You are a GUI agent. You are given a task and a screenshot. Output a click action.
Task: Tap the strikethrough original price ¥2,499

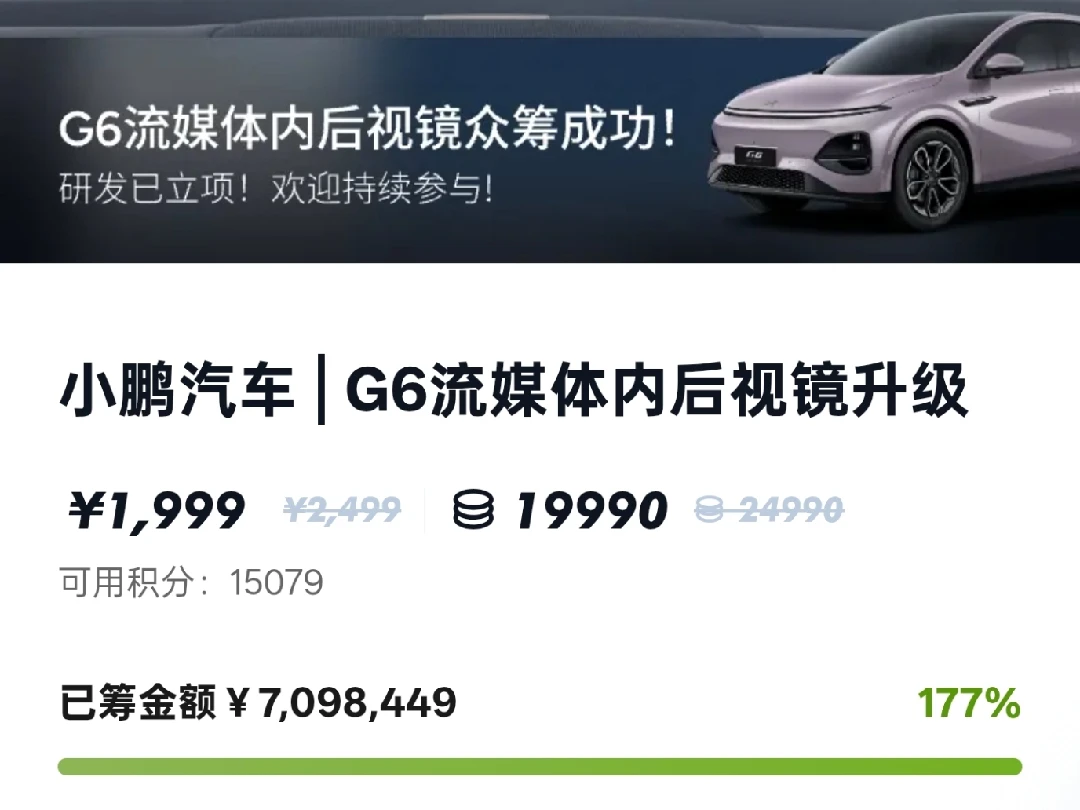[342, 510]
